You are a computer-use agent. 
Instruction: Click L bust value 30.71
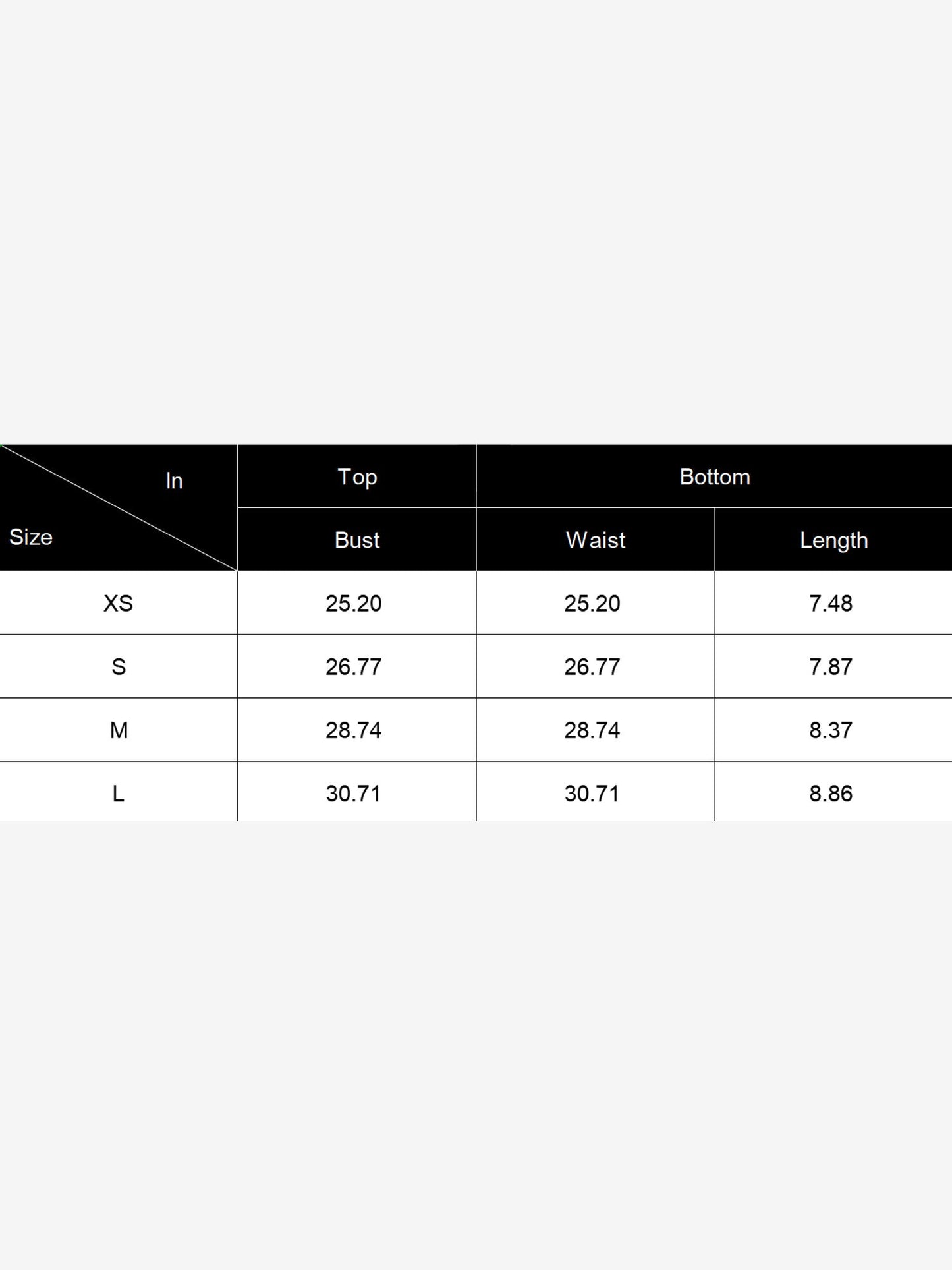tap(354, 794)
